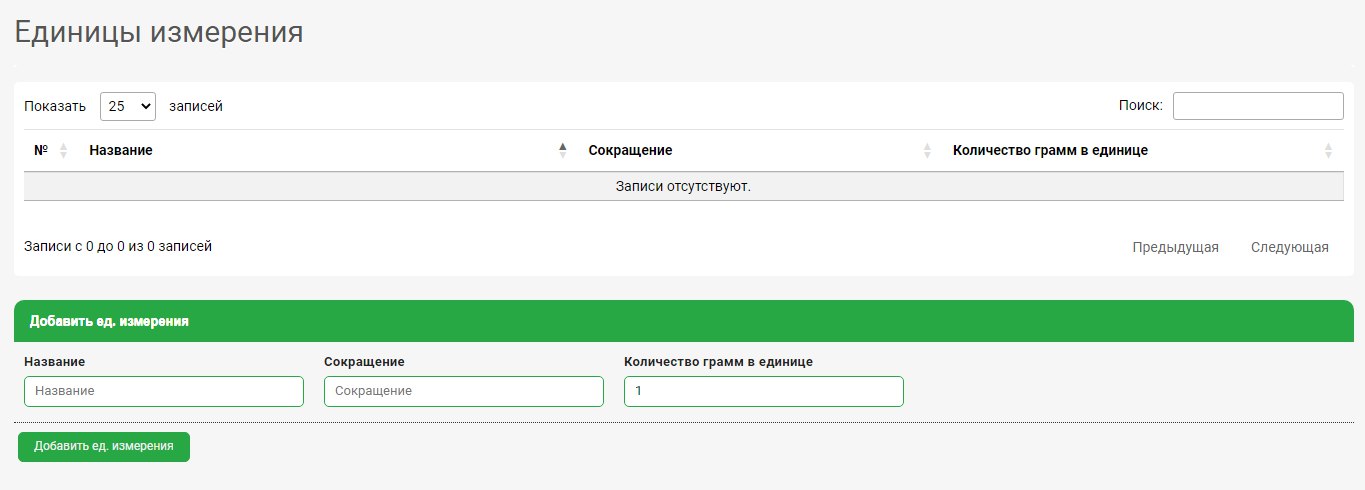
Task: Click the sort arrows in Сокращение column
Action: 927,151
